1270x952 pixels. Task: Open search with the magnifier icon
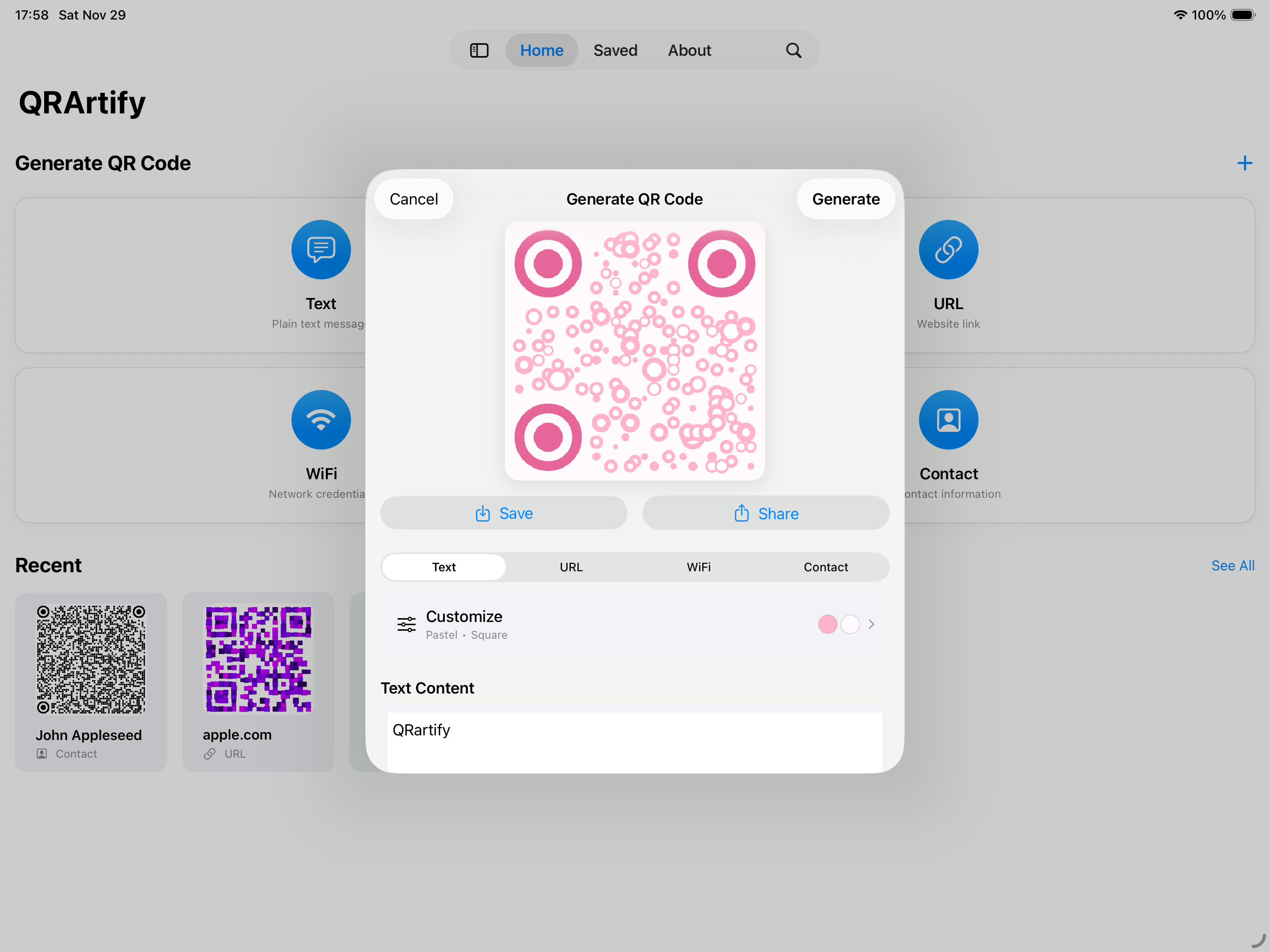tap(794, 51)
